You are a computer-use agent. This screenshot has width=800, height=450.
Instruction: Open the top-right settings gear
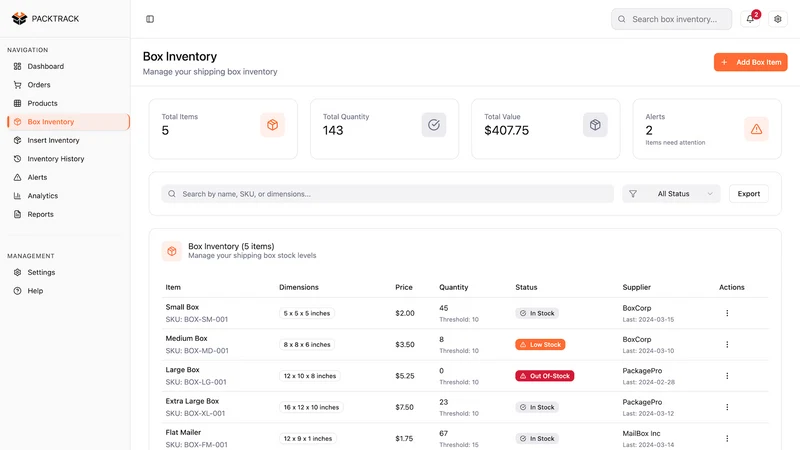point(778,19)
